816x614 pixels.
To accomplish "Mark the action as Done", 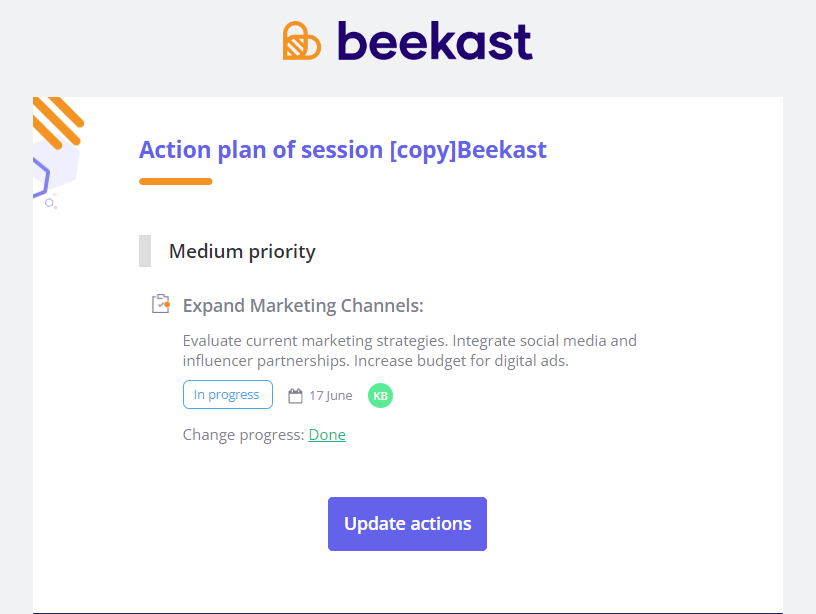I will [x=327, y=435].
